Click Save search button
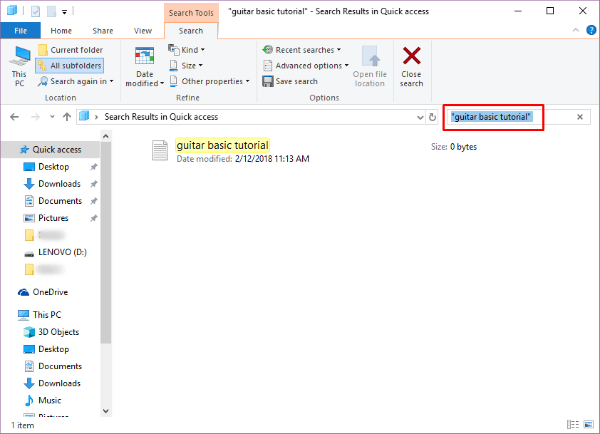The width and height of the screenshot is (600, 434). click(290, 81)
